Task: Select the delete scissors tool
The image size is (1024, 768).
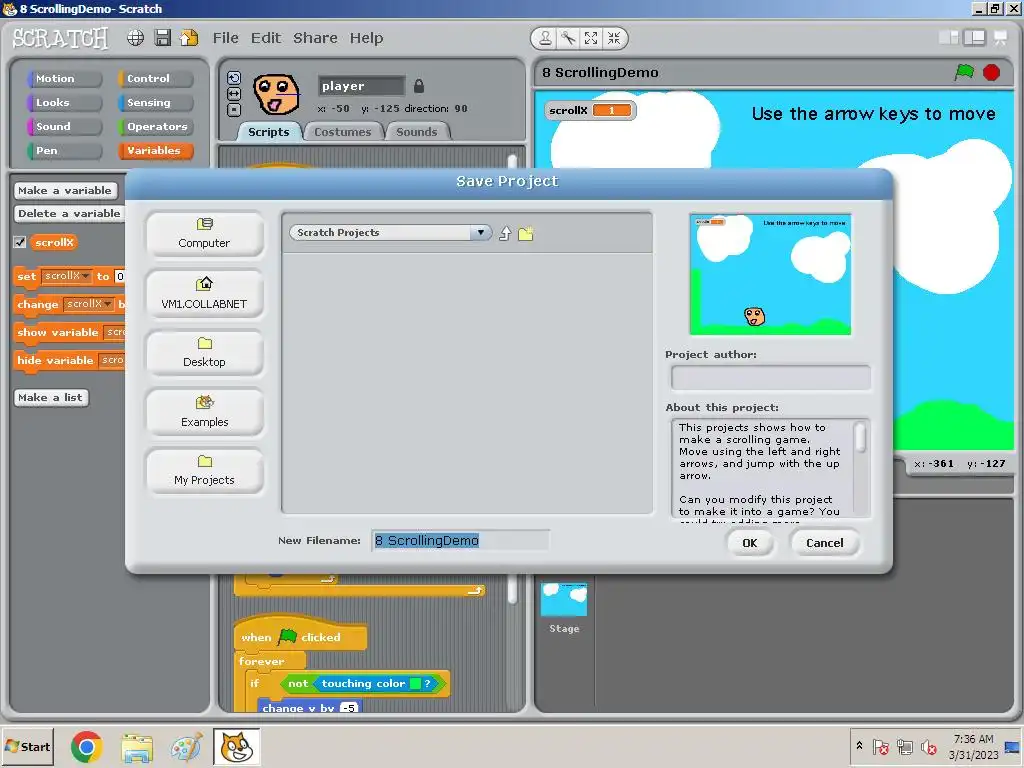Action: [568, 39]
